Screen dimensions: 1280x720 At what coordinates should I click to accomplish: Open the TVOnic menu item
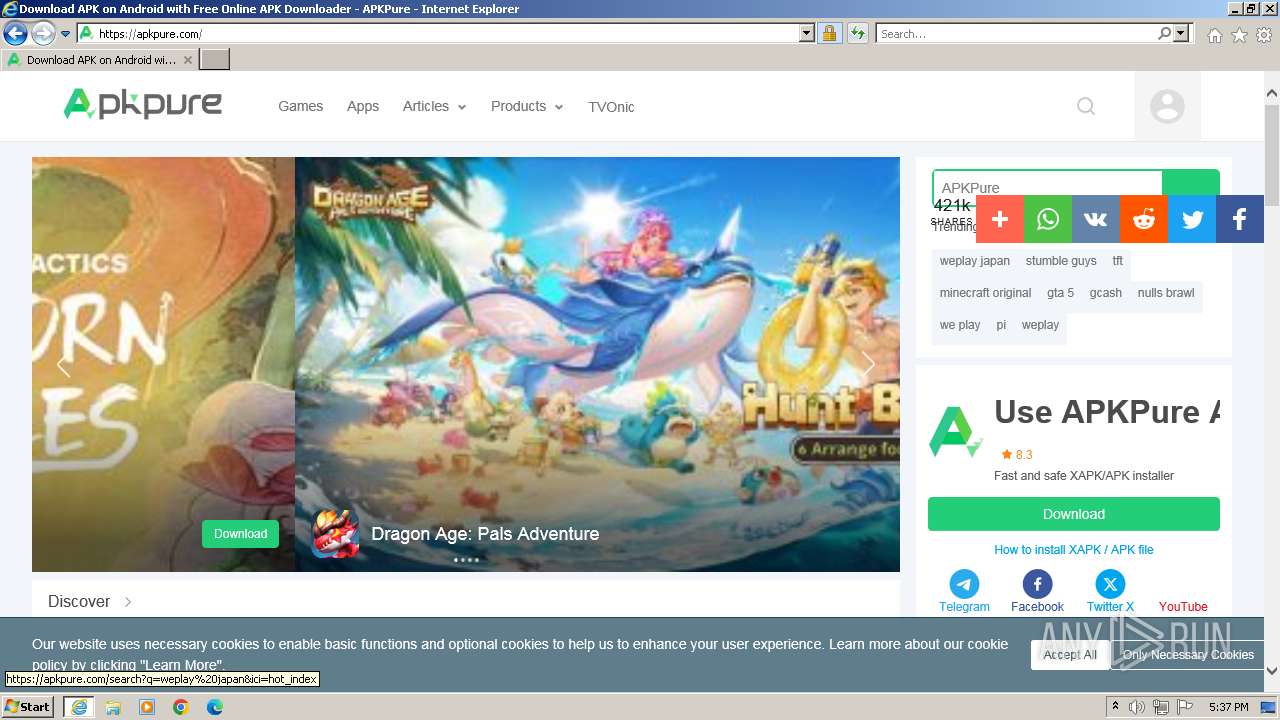click(x=611, y=107)
